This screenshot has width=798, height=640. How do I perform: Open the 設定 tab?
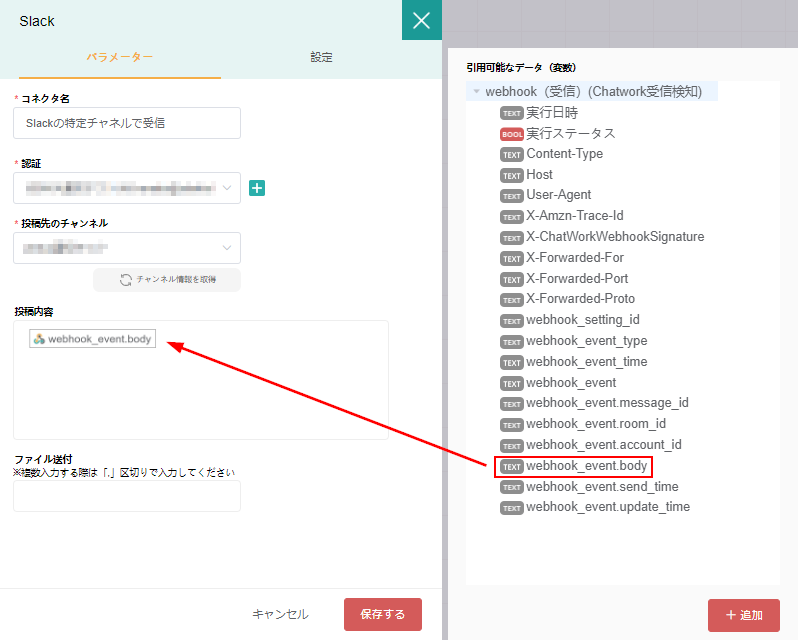pyautogui.click(x=321, y=57)
